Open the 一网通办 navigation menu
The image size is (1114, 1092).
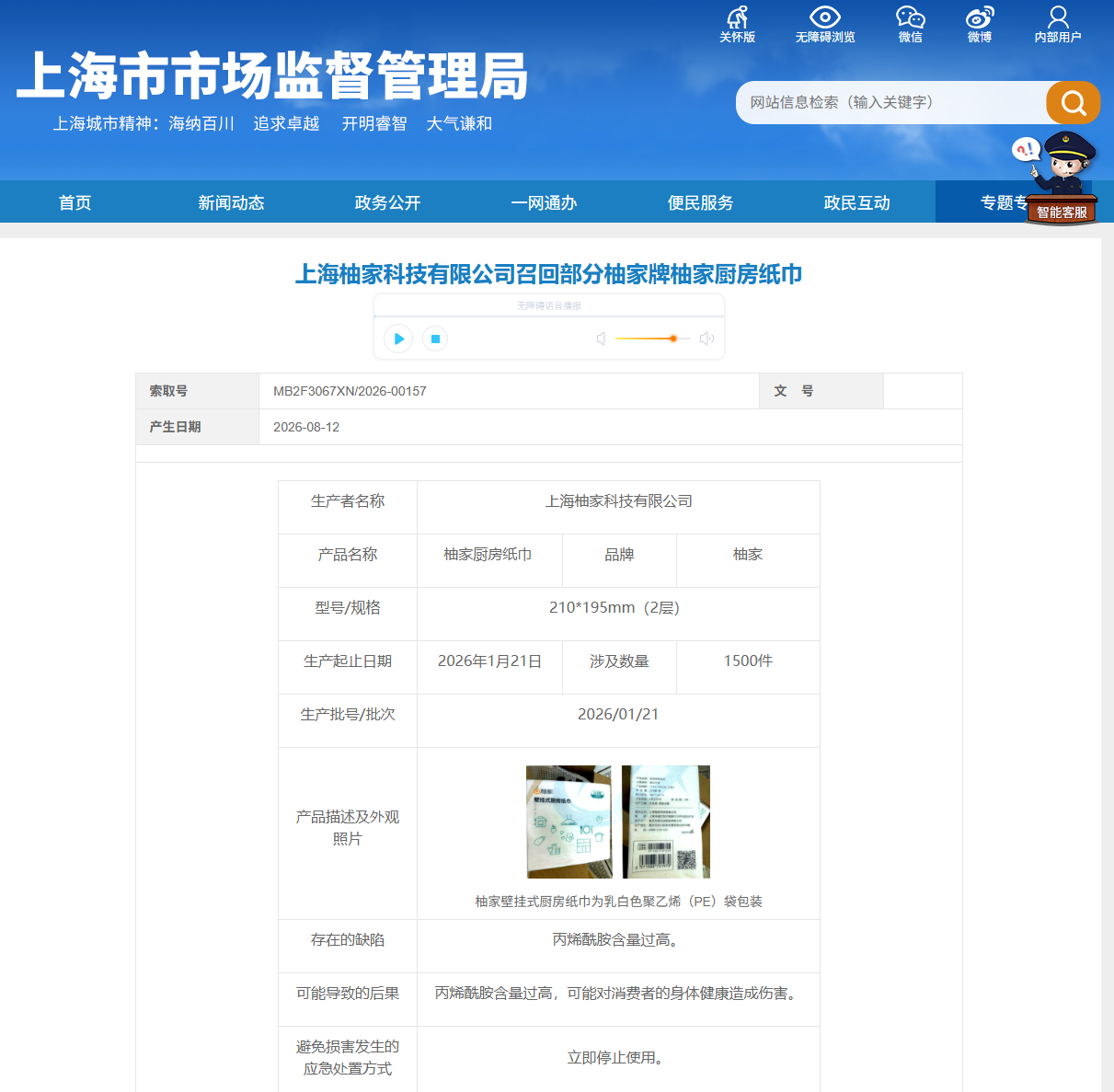(x=545, y=202)
